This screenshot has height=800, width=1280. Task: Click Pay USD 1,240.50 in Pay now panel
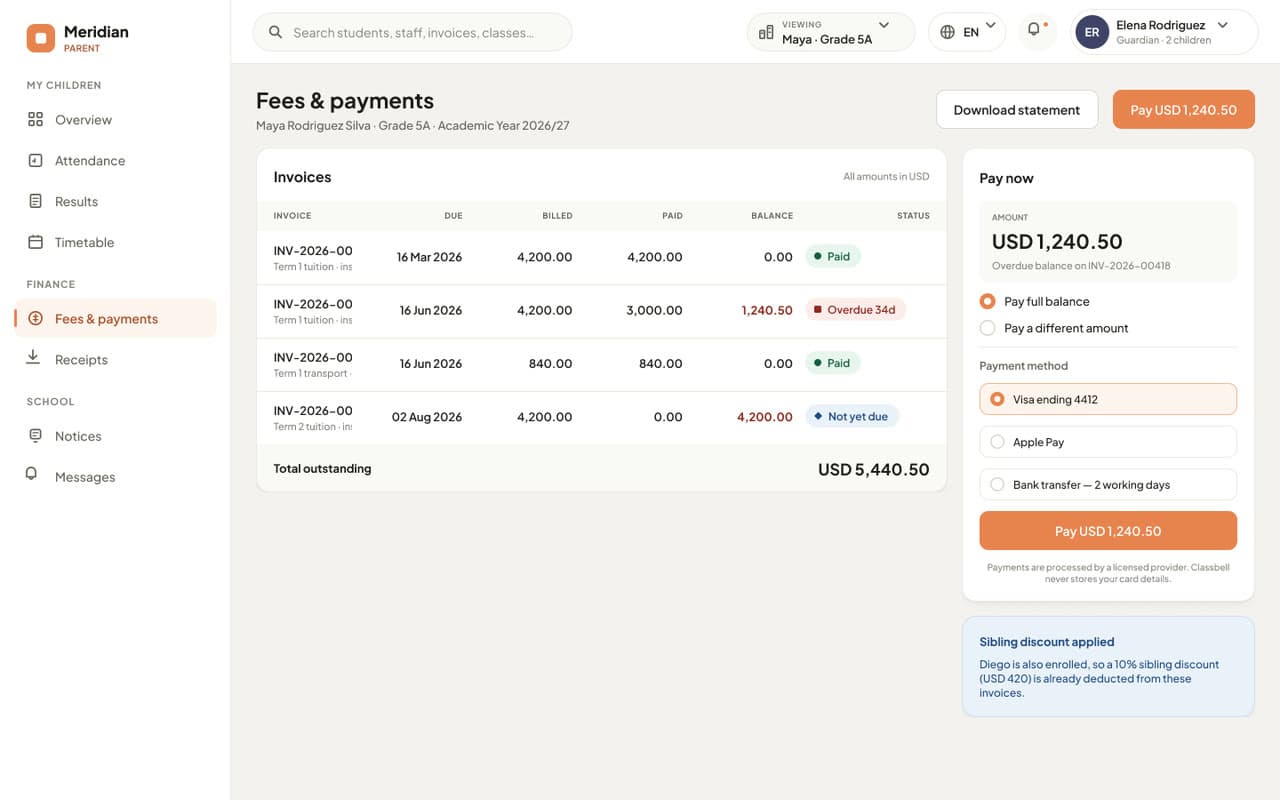point(1108,531)
